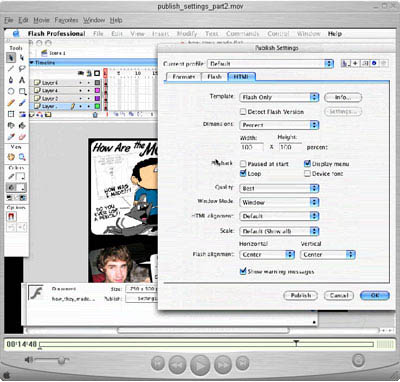Image resolution: width=400 pixels, height=382 pixels.
Task: Click the Flash document icon in Properties
Action: coord(36,293)
